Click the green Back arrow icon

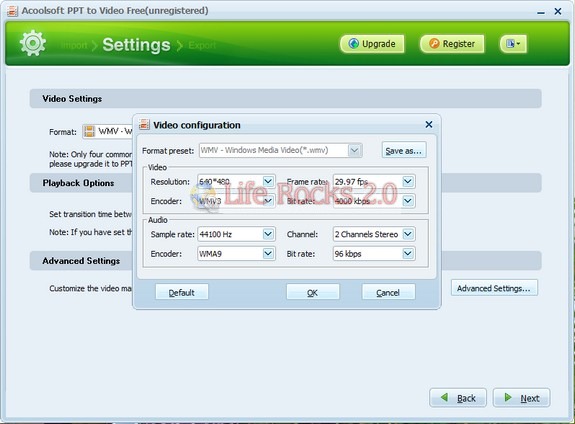tap(444, 397)
